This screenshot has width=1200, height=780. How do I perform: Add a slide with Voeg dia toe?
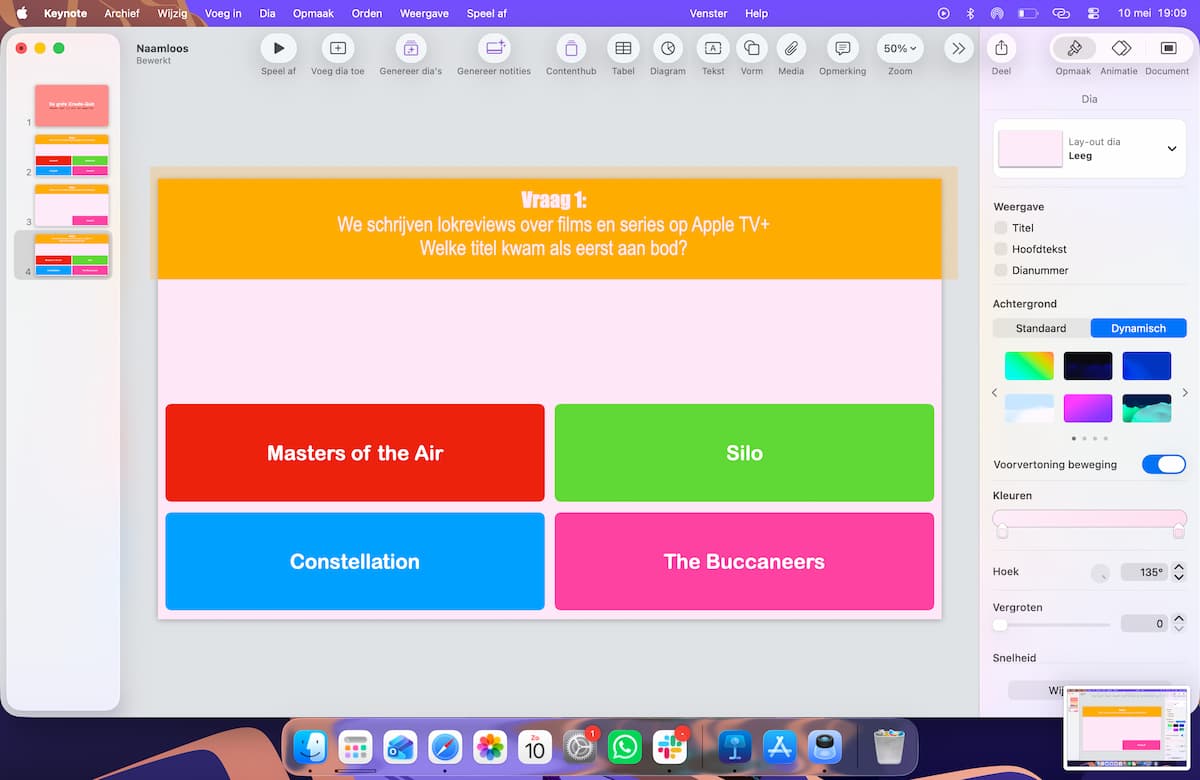point(338,48)
